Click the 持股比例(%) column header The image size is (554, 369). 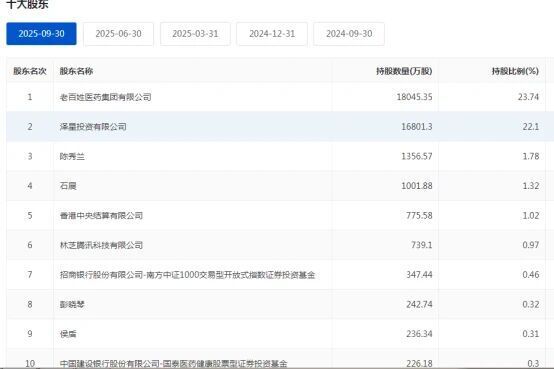click(x=515, y=71)
